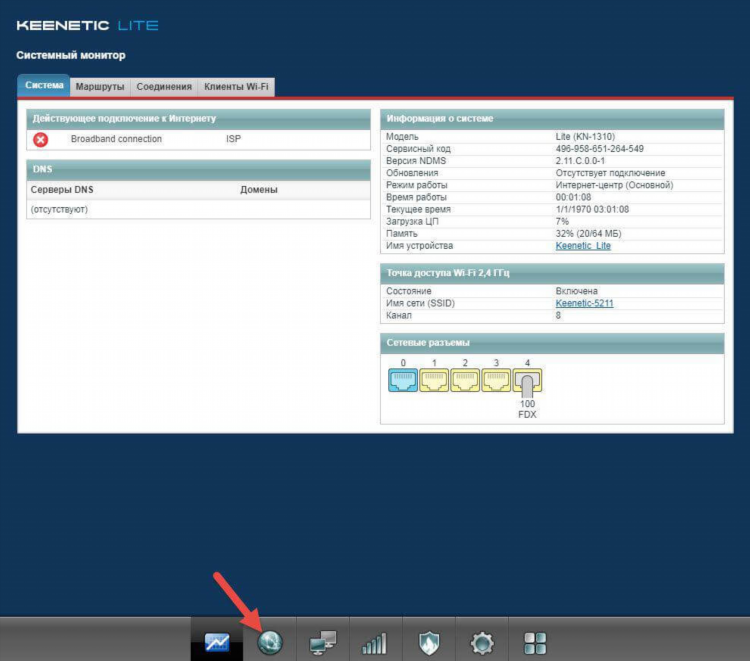Viewport: 750px width, 661px height.
Task: Click current time 1/1/1970 03:01:08
Action: [x=592, y=209]
